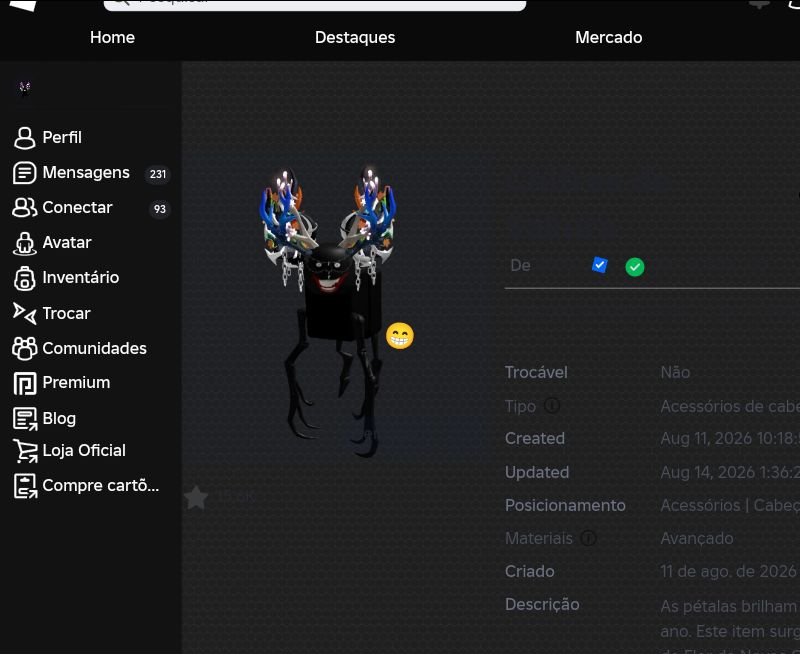Open the Inventário text link
Viewport: 800px width, 669px height.
[81, 278]
